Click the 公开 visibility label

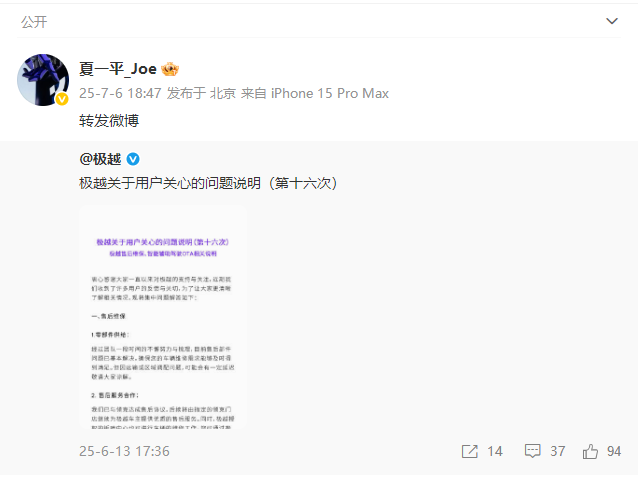point(34,22)
